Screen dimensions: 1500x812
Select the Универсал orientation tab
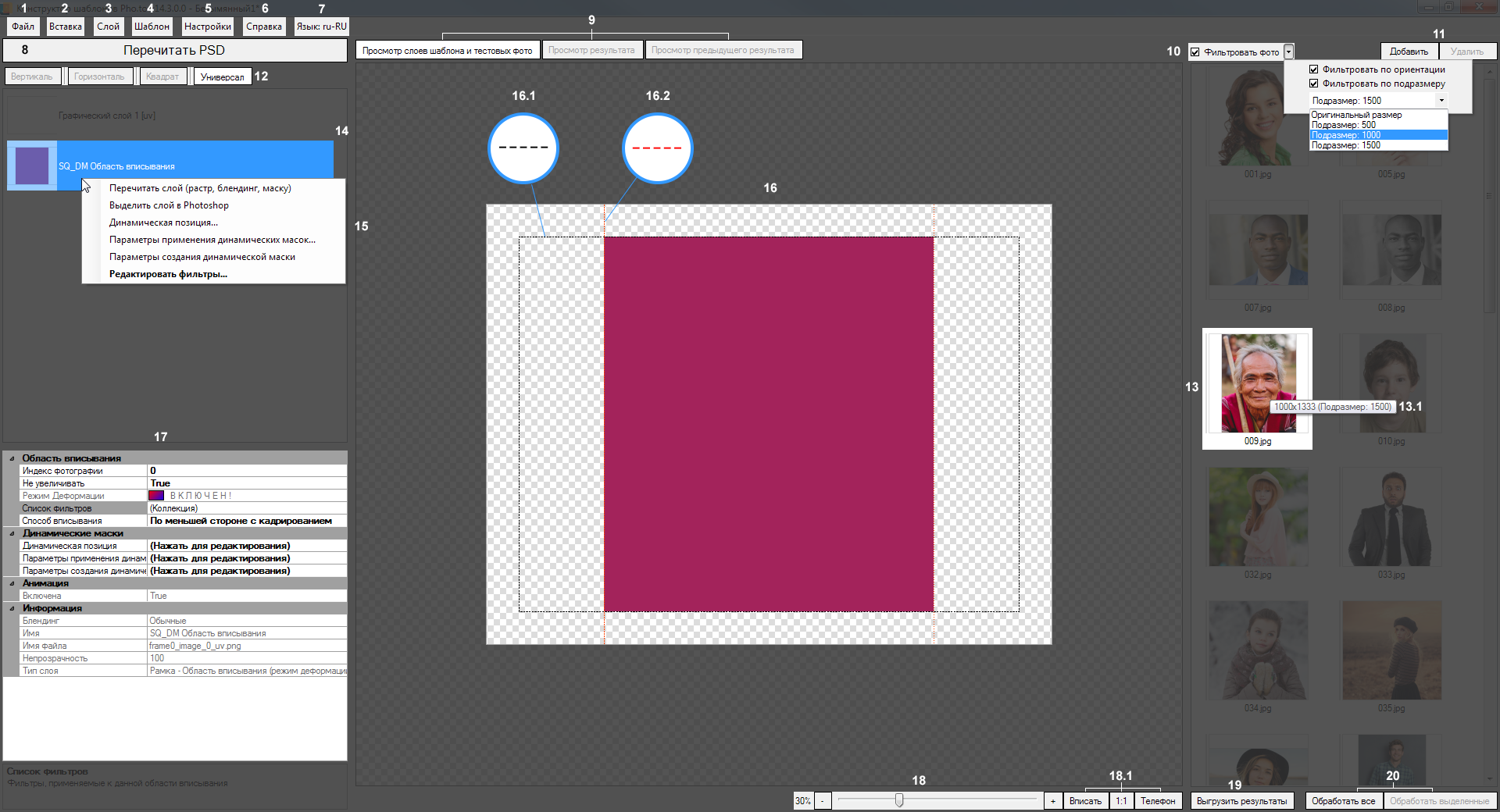tap(223, 77)
